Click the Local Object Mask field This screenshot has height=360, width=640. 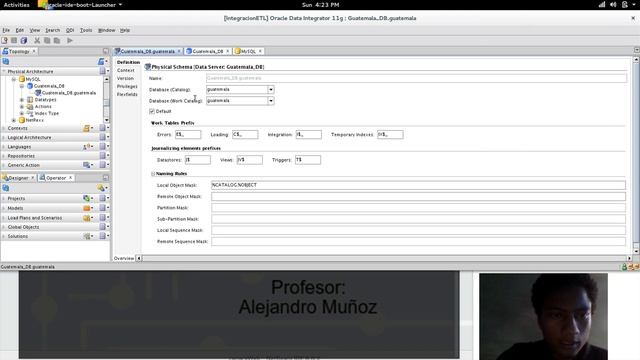point(418,185)
